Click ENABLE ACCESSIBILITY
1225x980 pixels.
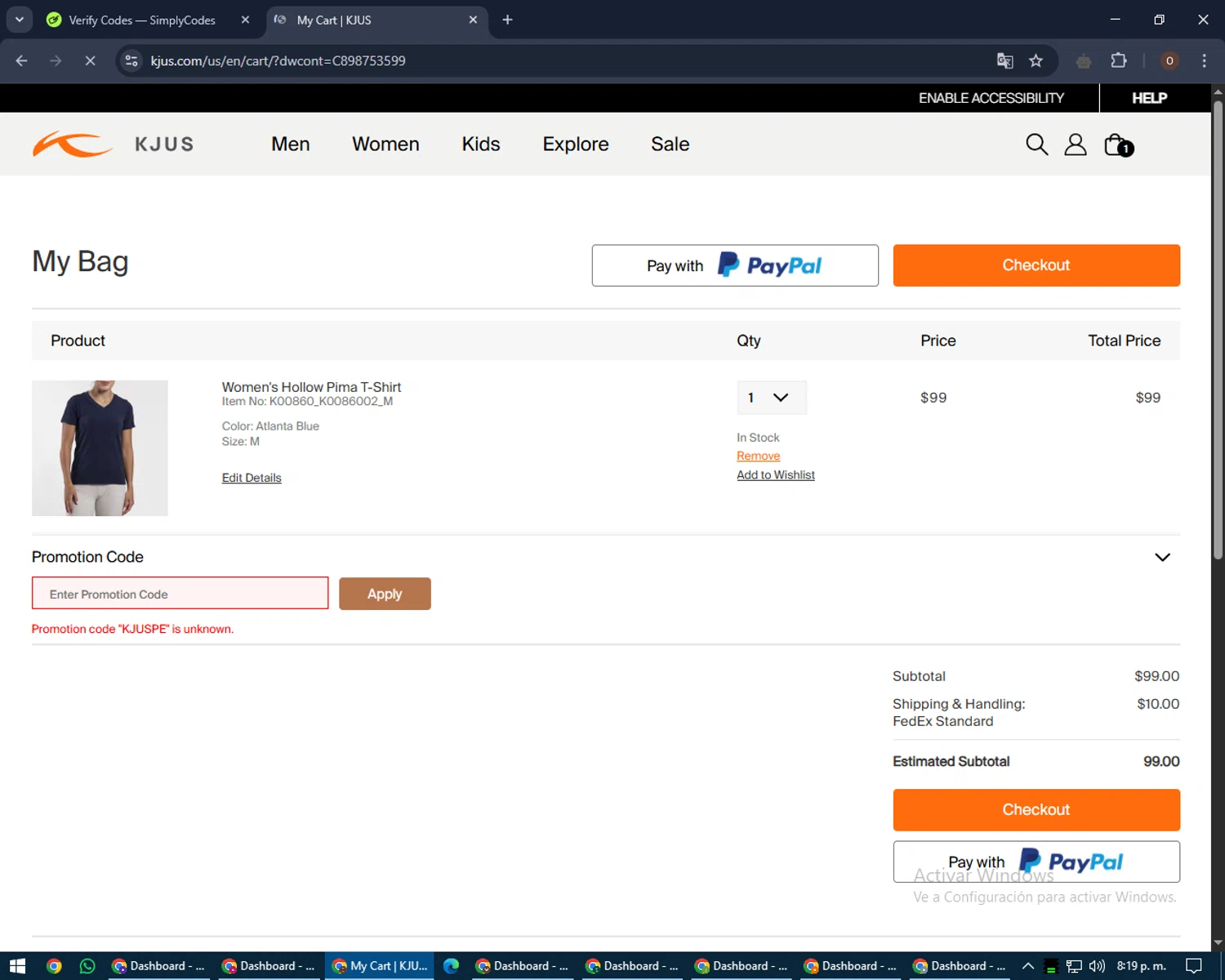pyautogui.click(x=991, y=98)
